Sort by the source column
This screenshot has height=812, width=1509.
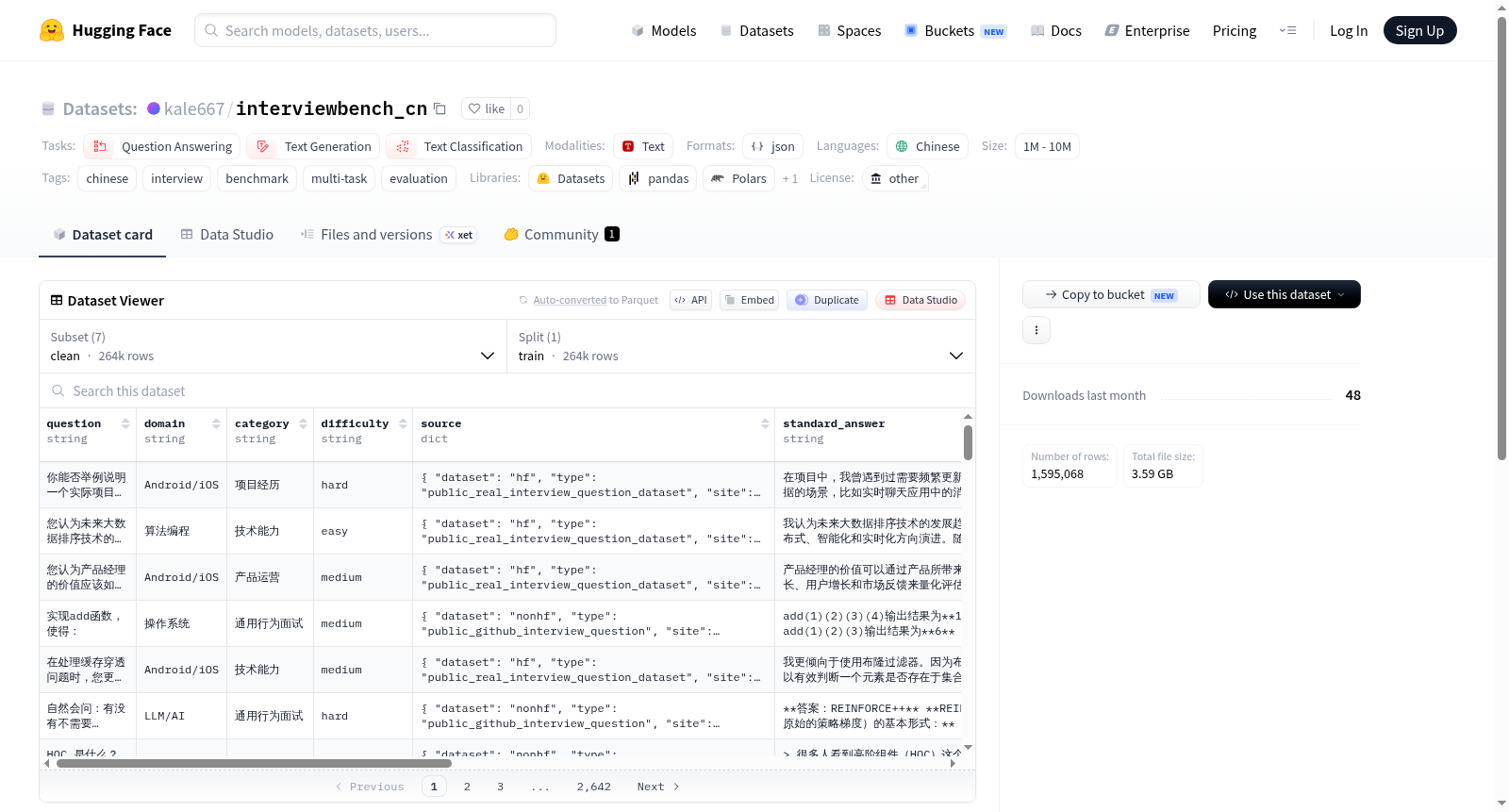click(x=765, y=424)
